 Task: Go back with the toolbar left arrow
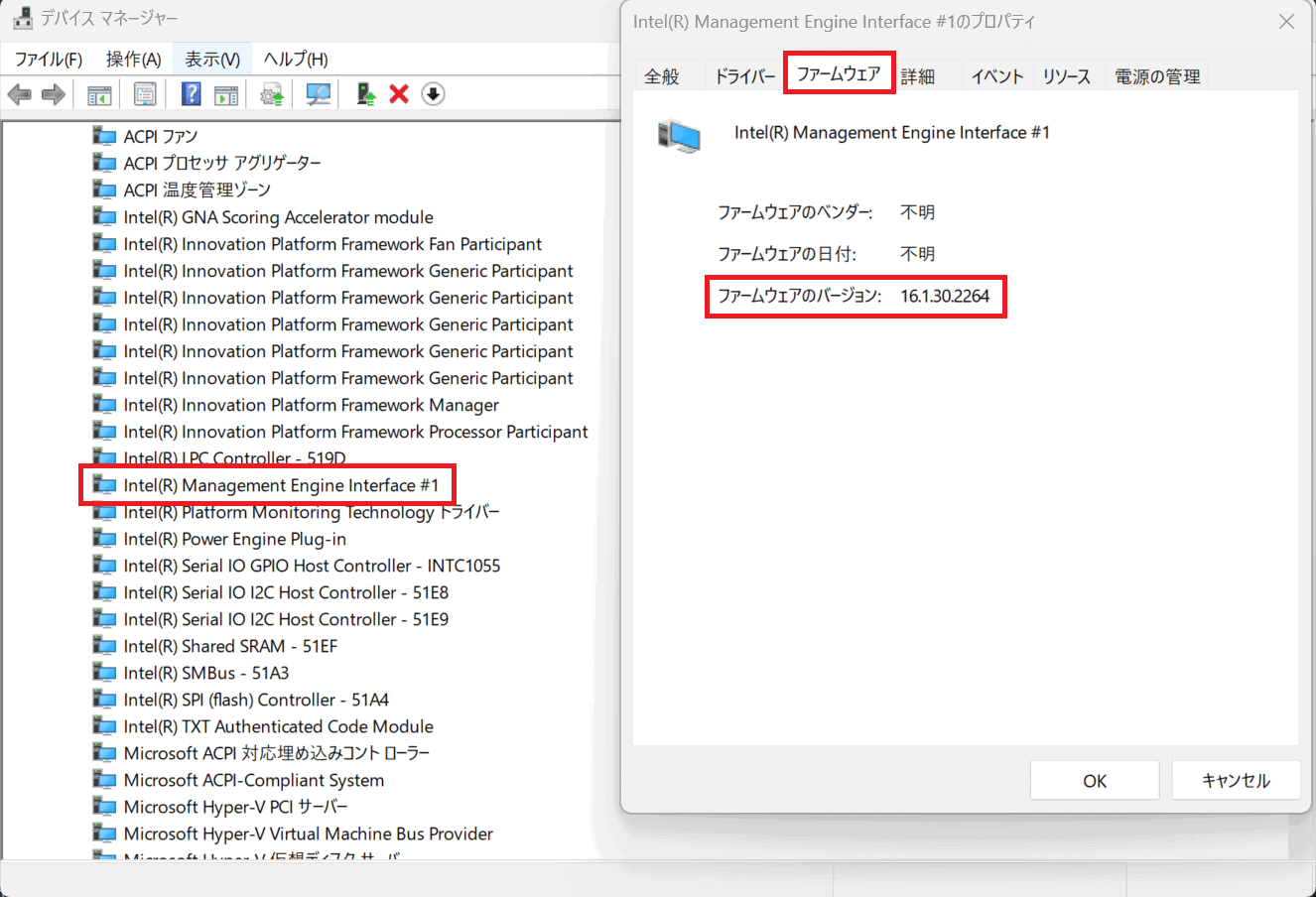tap(19, 94)
